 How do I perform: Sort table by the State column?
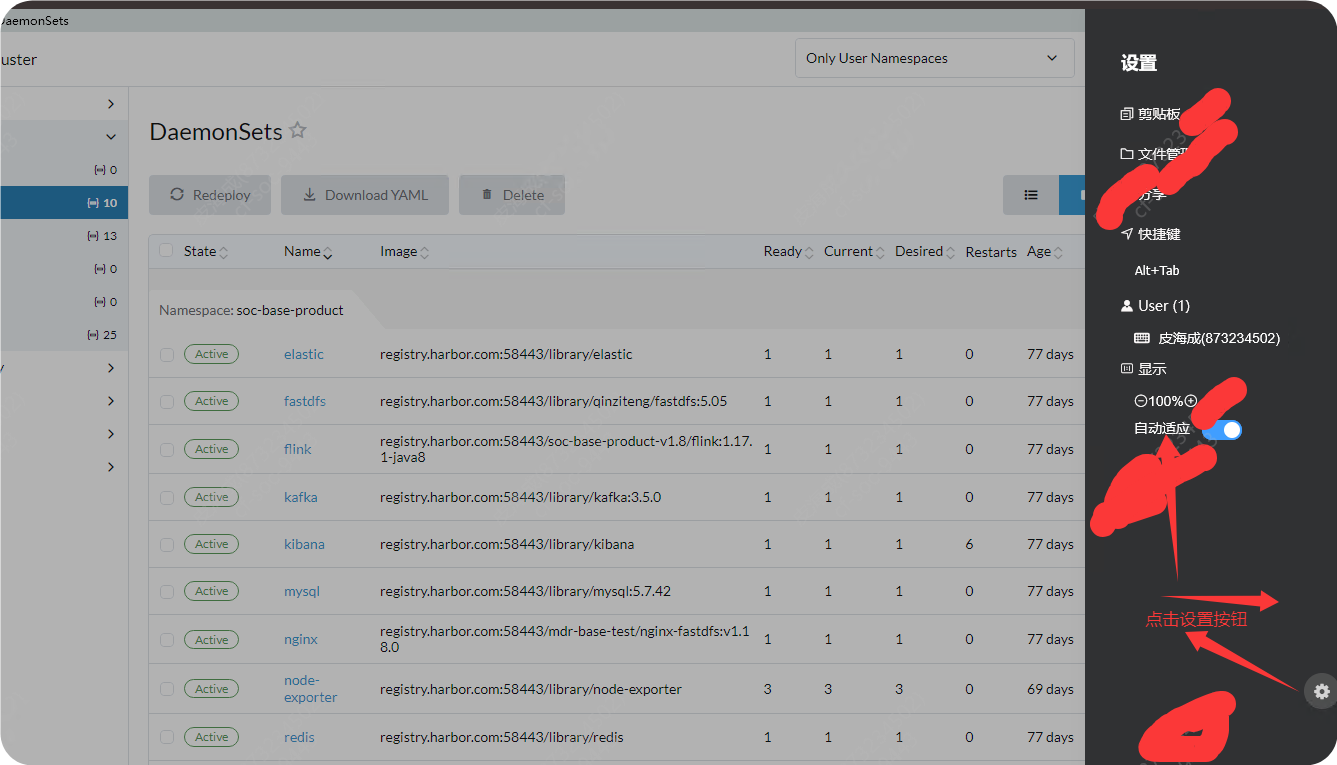(206, 252)
